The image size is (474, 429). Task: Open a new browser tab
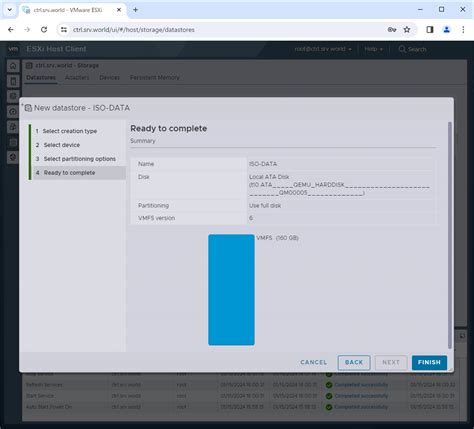[x=135, y=10]
